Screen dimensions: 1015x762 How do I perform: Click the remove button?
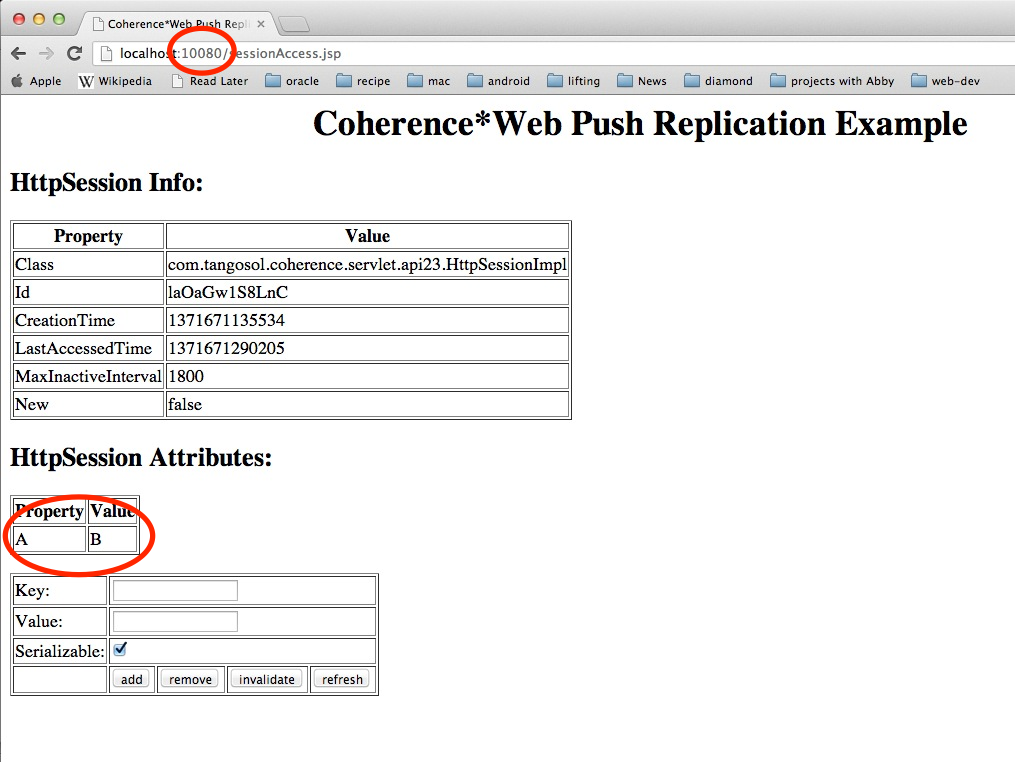tap(190, 680)
